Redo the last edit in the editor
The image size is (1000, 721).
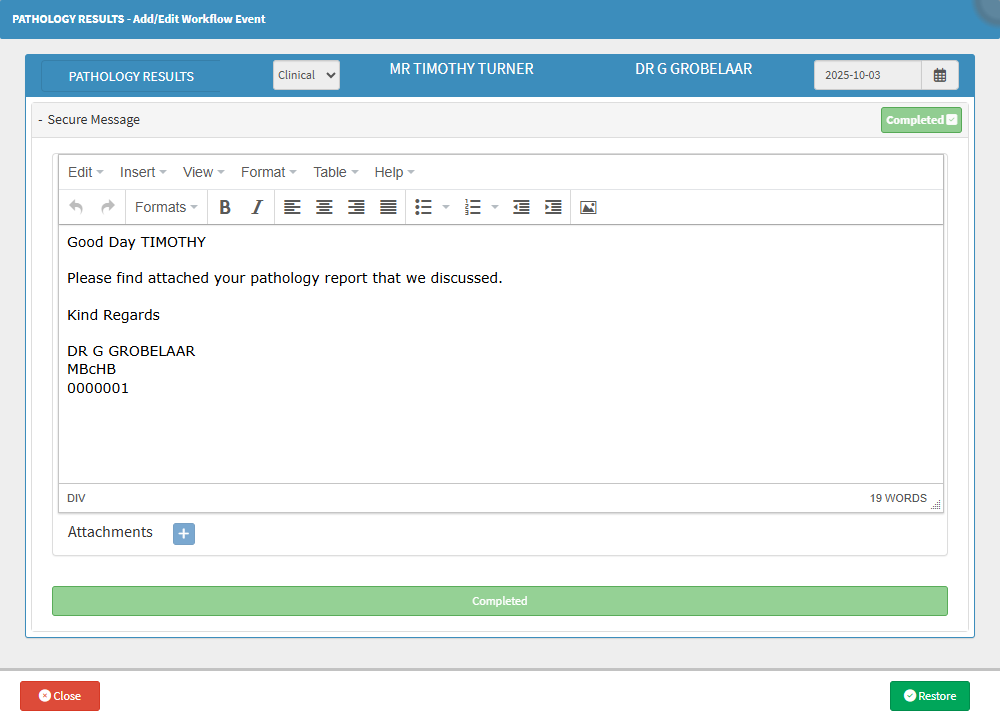click(108, 207)
